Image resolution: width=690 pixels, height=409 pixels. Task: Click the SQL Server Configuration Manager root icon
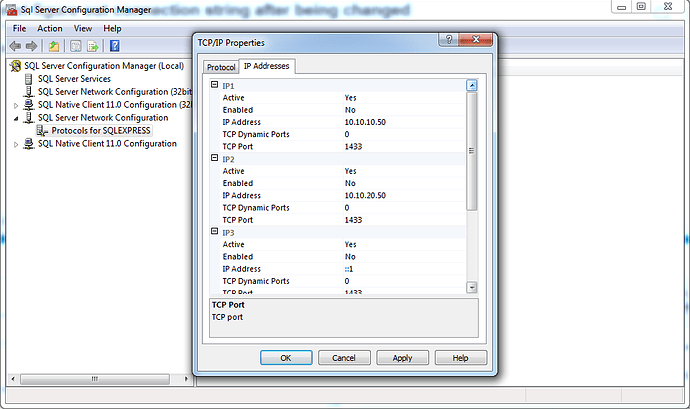16,66
